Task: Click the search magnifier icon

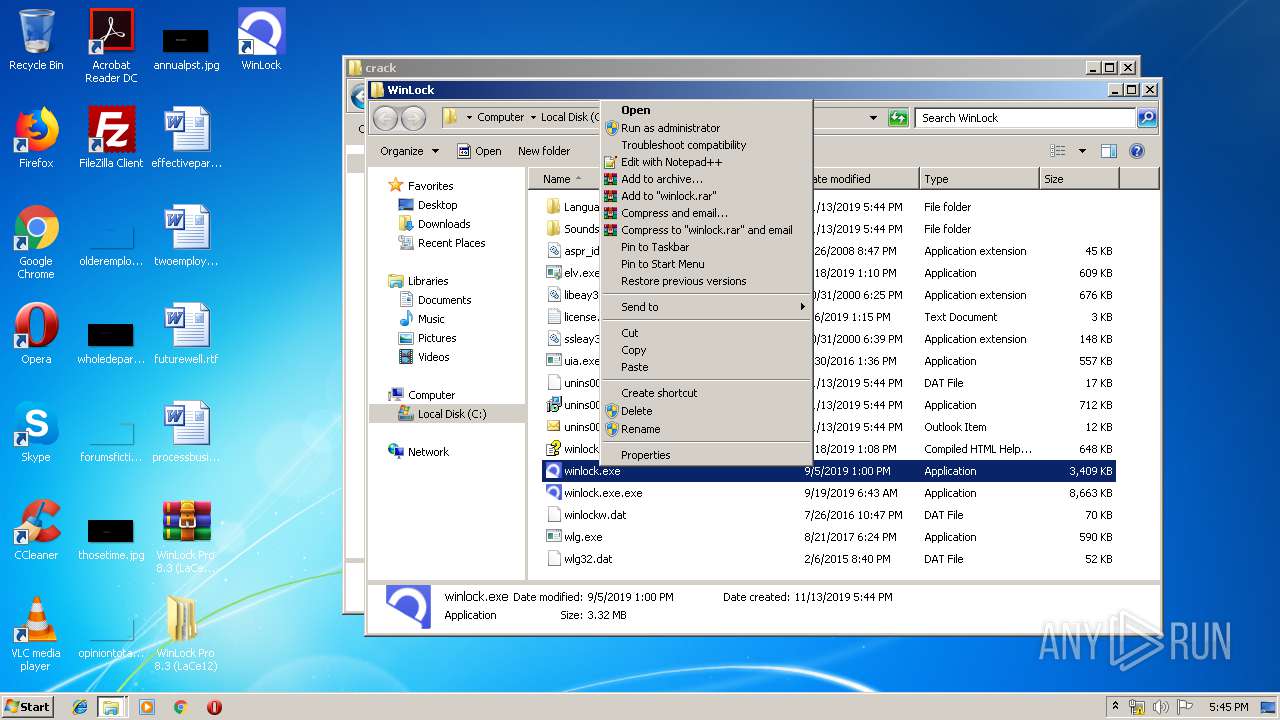Action: point(1146,118)
